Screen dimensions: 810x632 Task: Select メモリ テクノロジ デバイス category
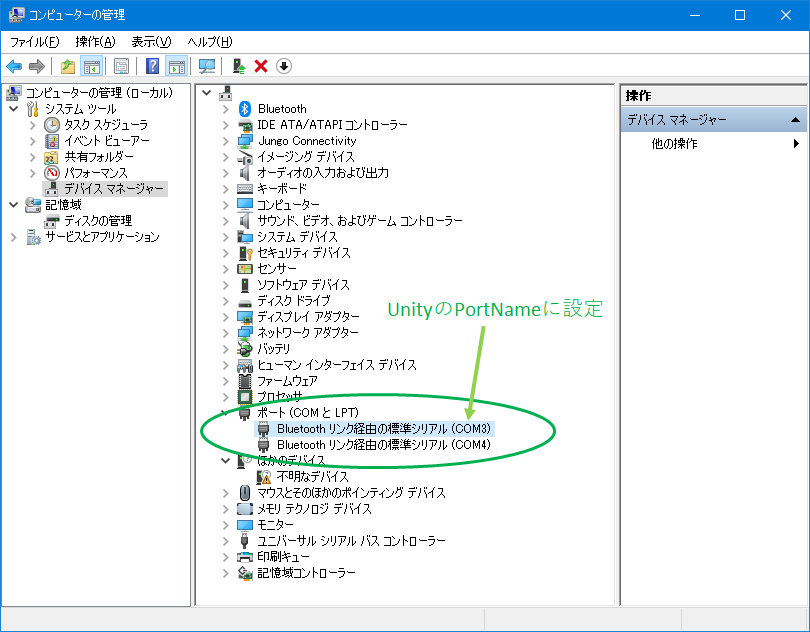tap(315, 508)
